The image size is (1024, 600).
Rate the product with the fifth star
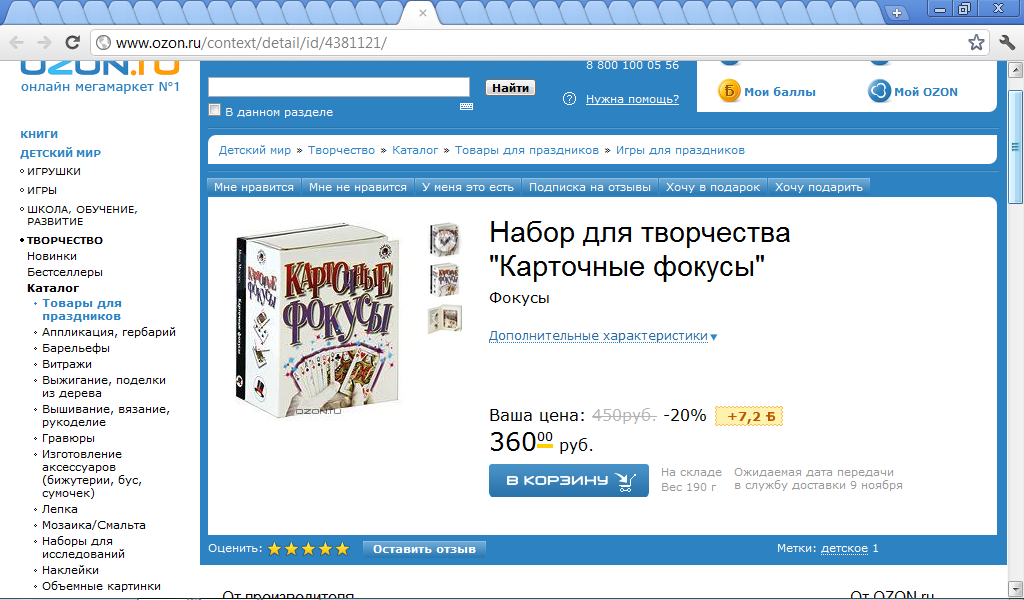coord(342,549)
